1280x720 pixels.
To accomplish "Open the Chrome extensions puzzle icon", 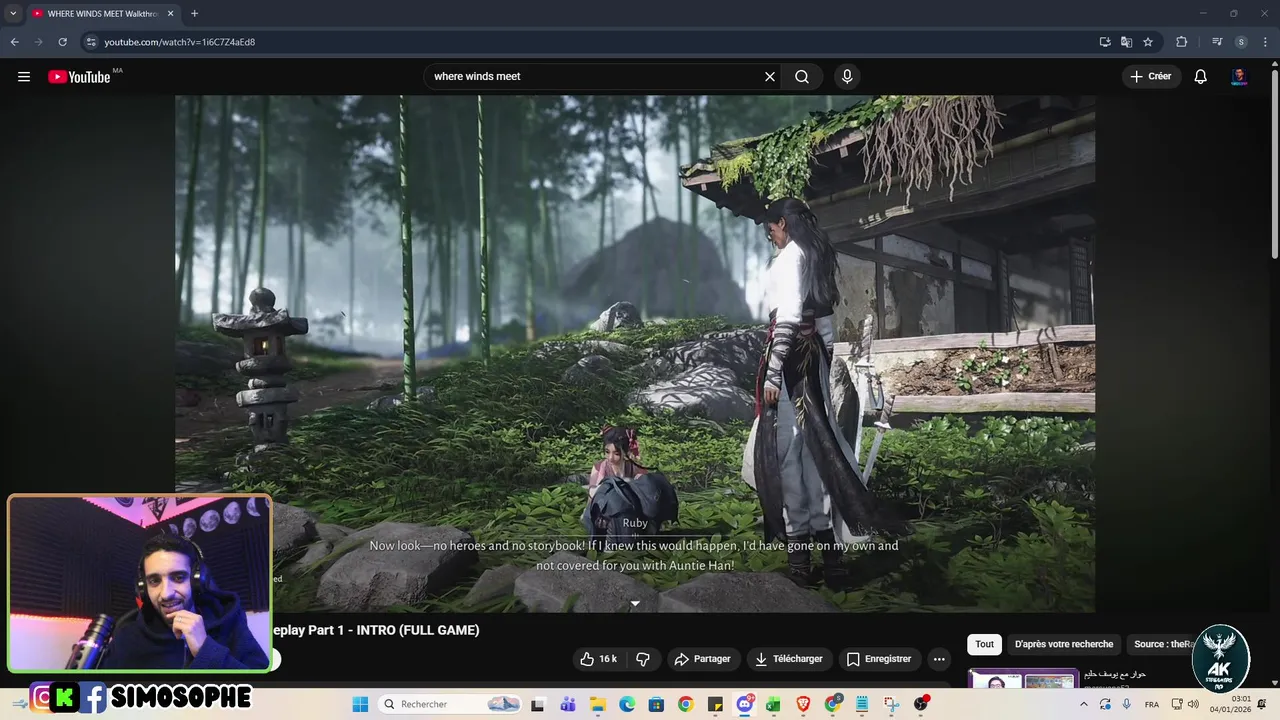I will (x=1181, y=42).
